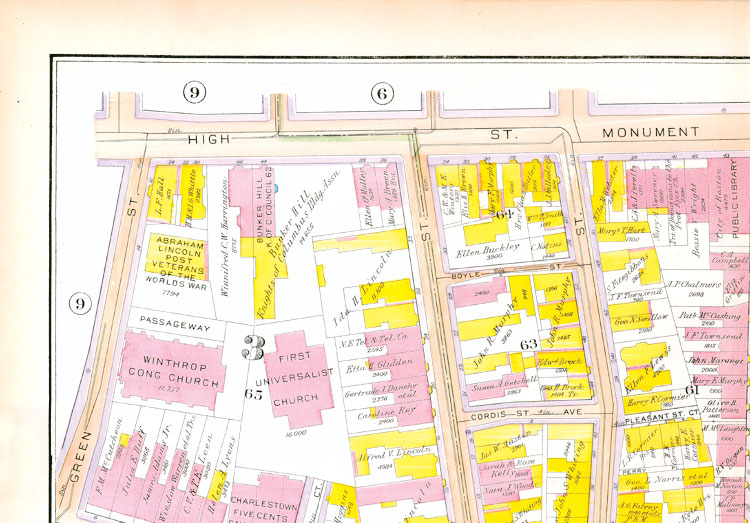Click the Public Library building
This screenshot has width=750, height=523.
point(731,215)
